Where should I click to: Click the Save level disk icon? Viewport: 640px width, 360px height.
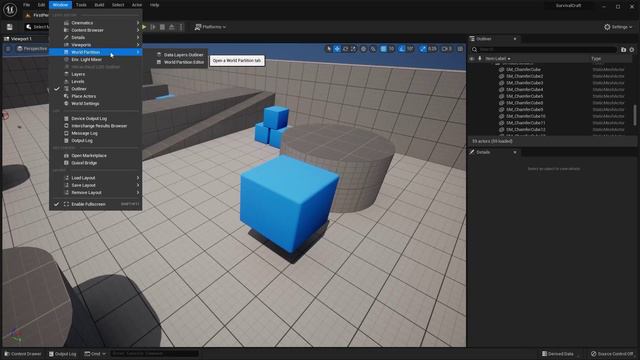pos(9,27)
